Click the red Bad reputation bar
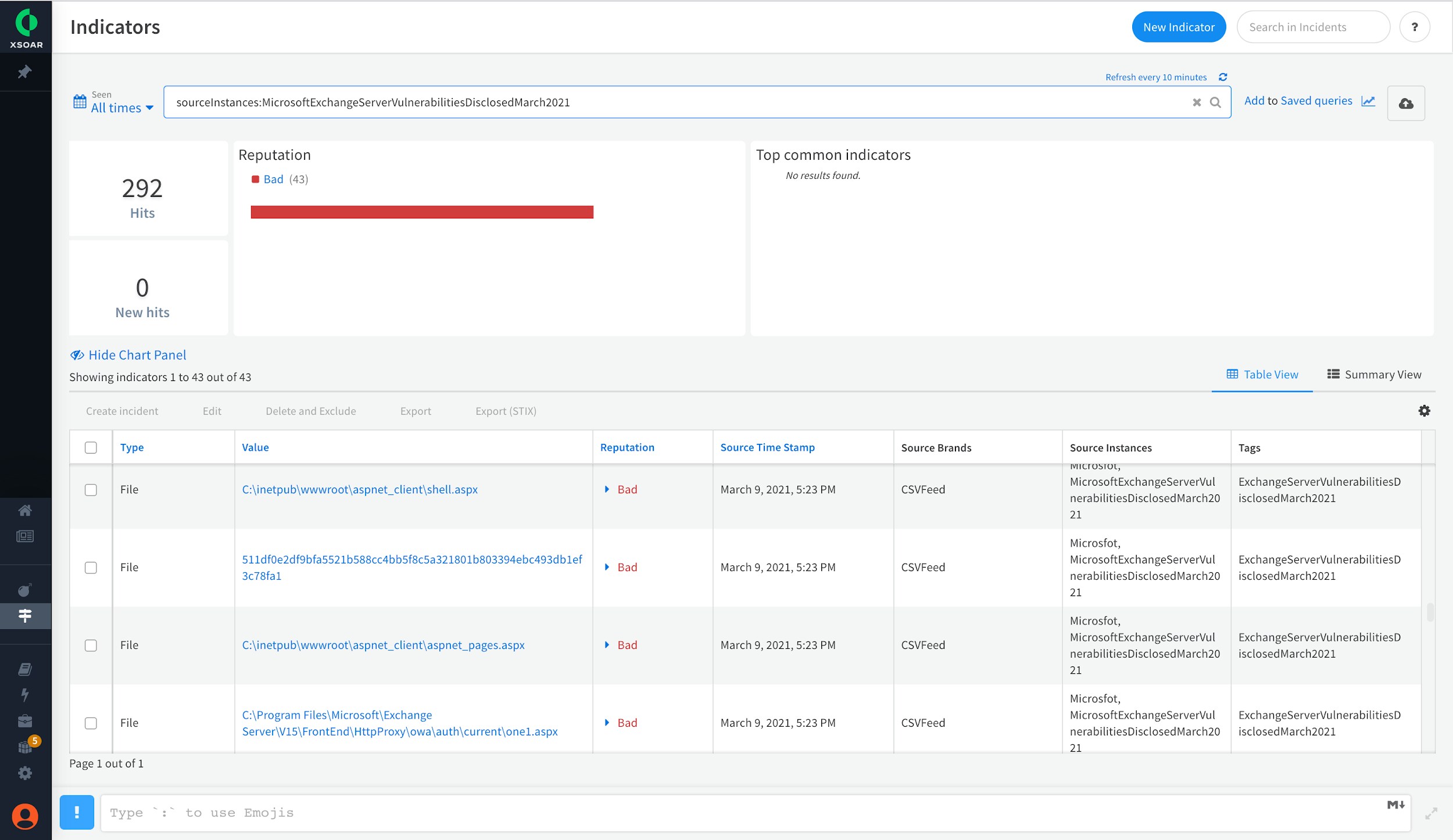Screen dimensions: 1453x840 [422, 212]
